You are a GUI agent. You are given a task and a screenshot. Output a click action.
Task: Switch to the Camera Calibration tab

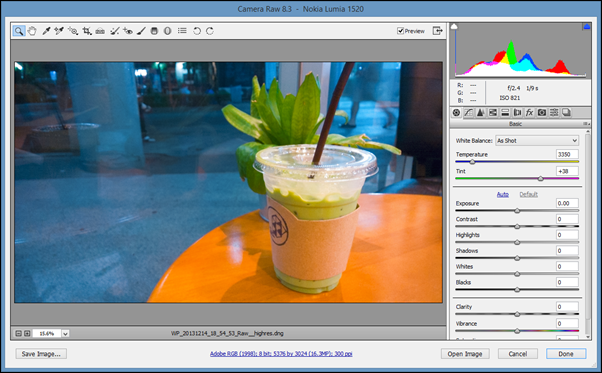pos(542,112)
